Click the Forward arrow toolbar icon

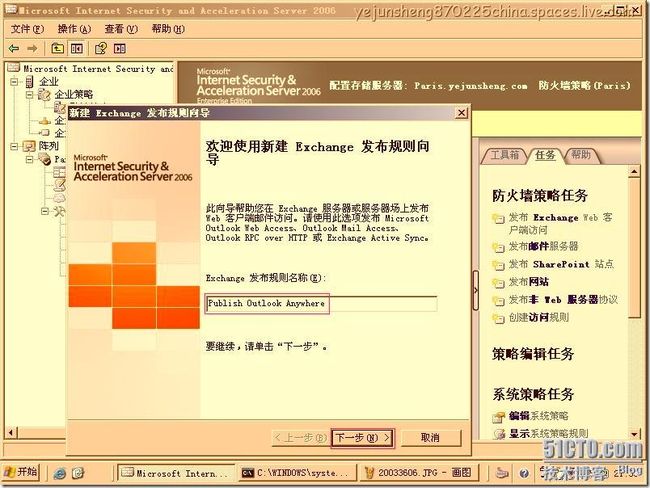32,49
